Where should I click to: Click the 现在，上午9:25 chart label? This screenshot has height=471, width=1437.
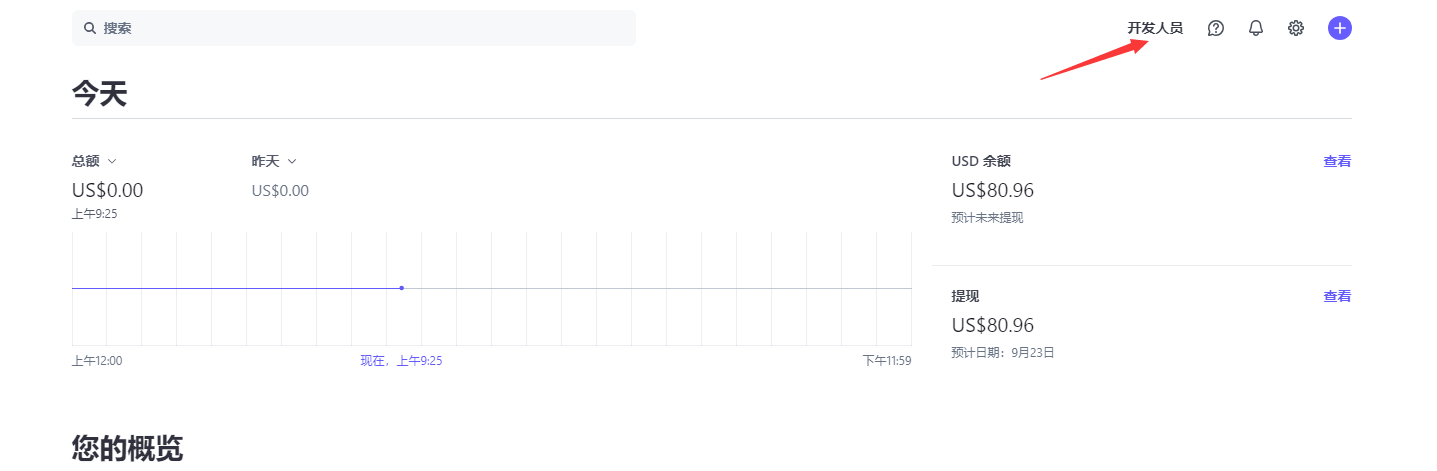(401, 361)
